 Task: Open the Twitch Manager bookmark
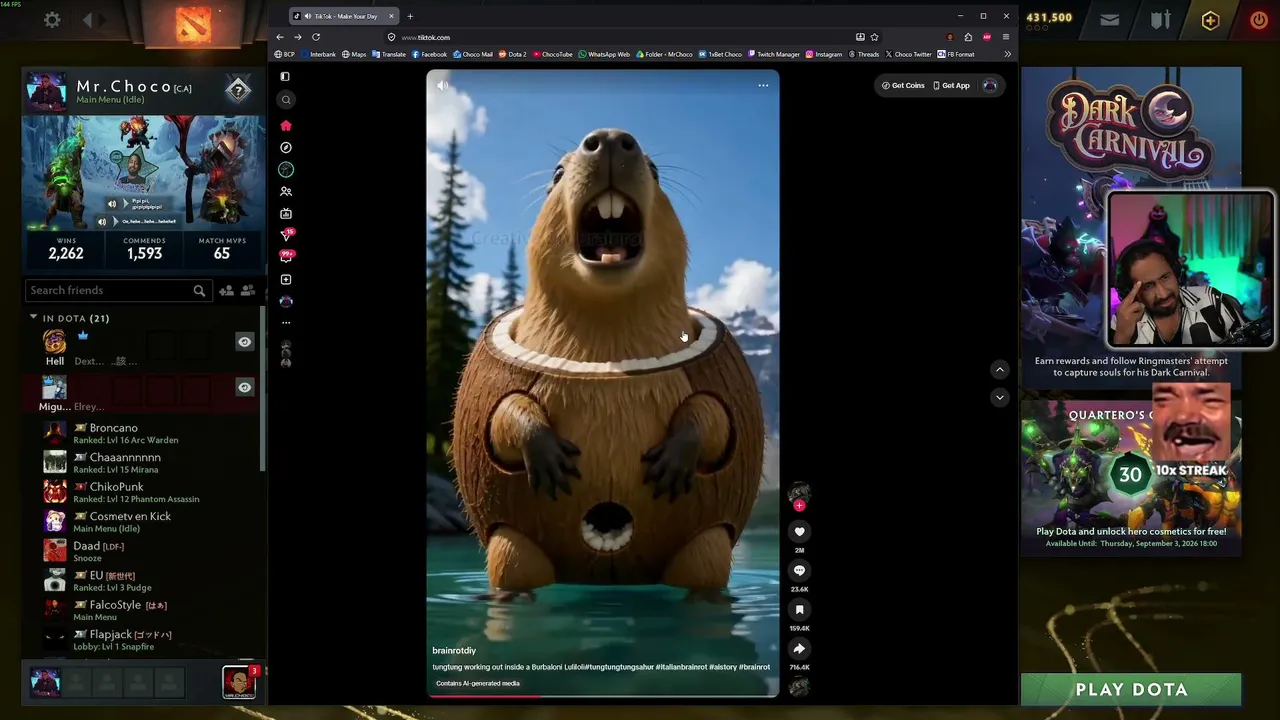pos(774,54)
